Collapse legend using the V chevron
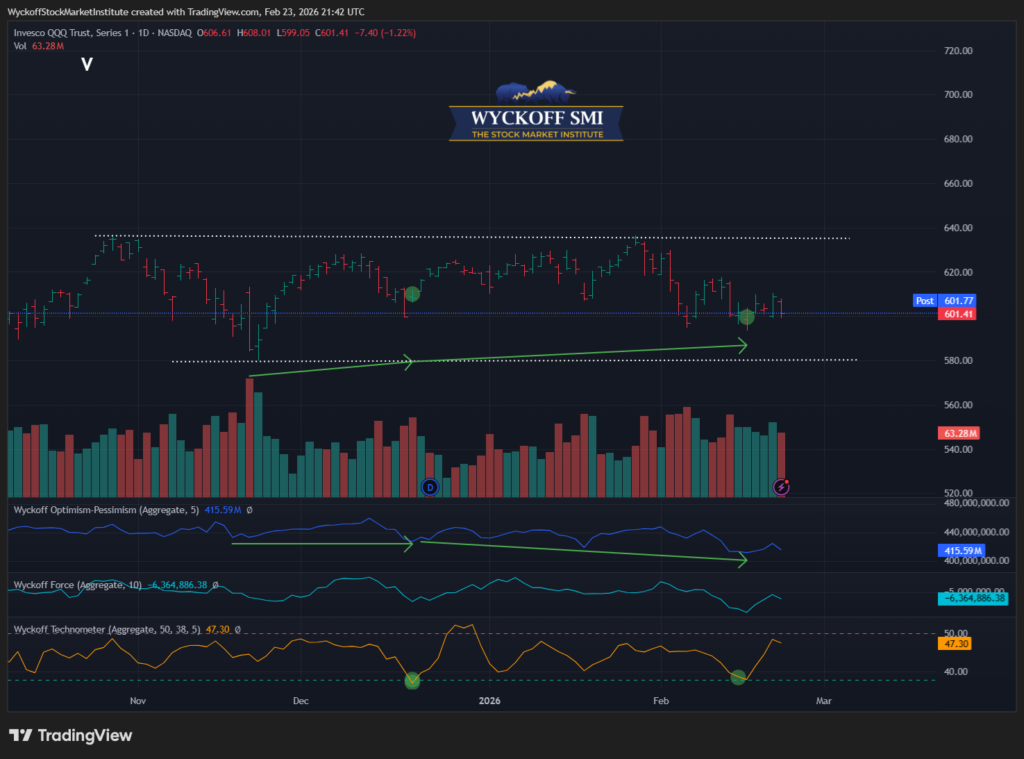 coord(87,65)
